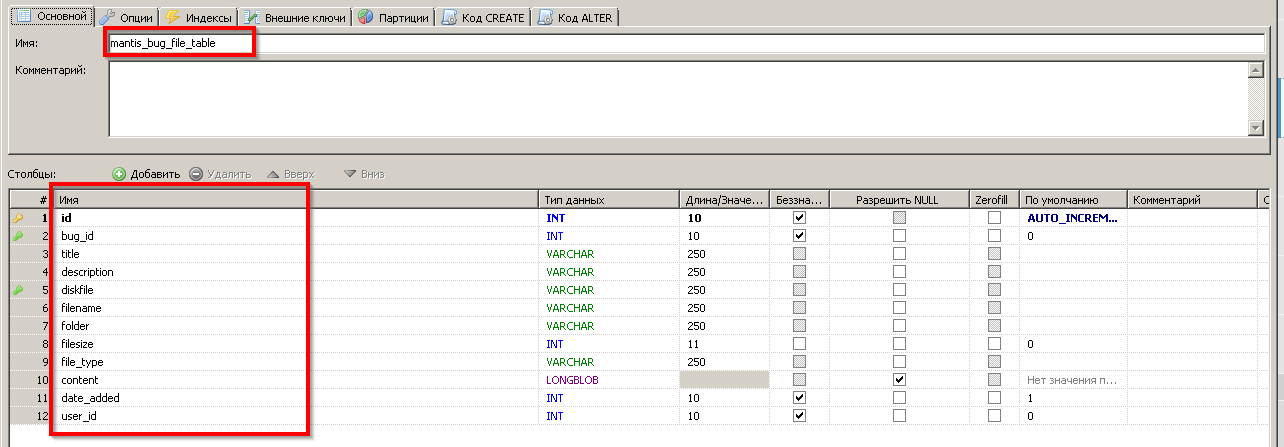Move column up with Вверх button
This screenshot has width=1284, height=447.
click(290, 174)
